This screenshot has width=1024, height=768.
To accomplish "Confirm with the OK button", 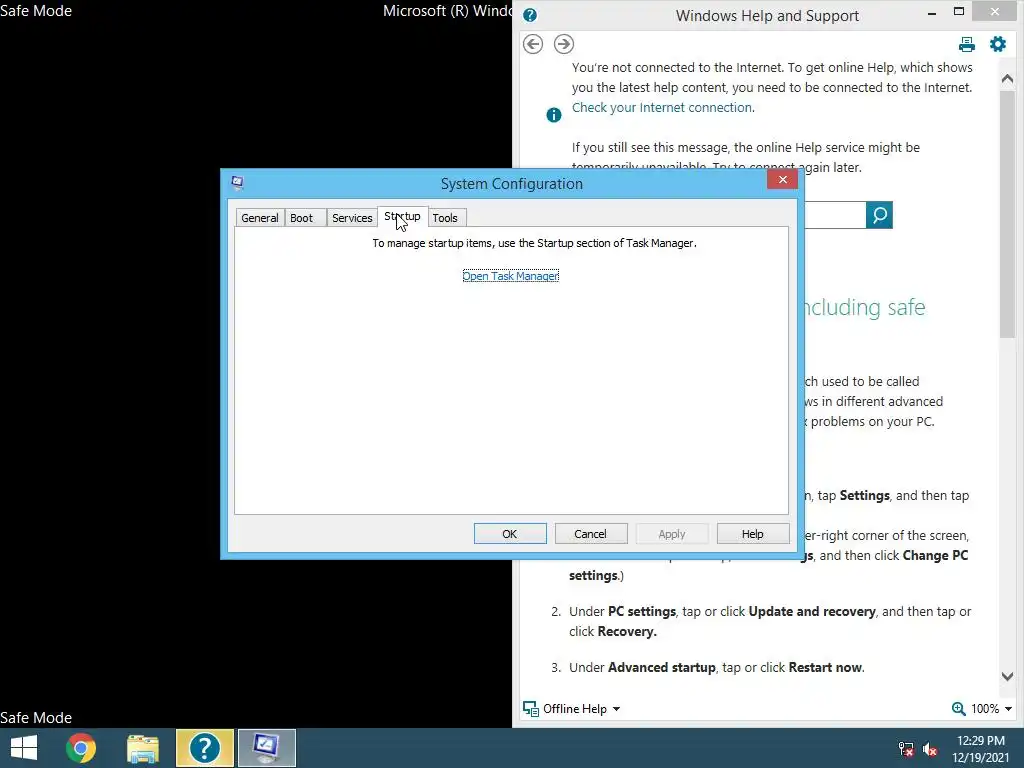I will tap(510, 534).
